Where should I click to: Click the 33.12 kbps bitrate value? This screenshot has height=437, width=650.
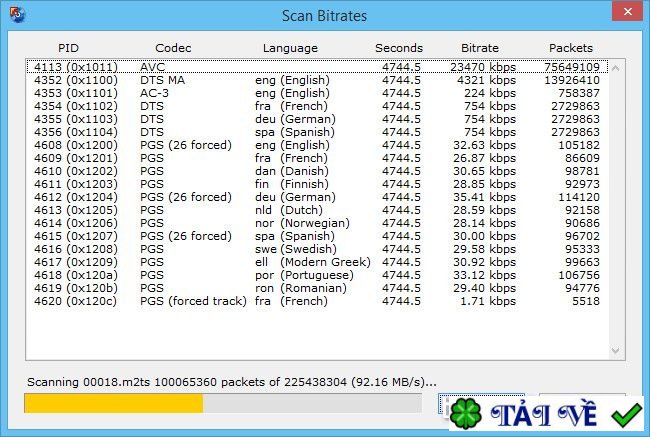pyautogui.click(x=485, y=275)
